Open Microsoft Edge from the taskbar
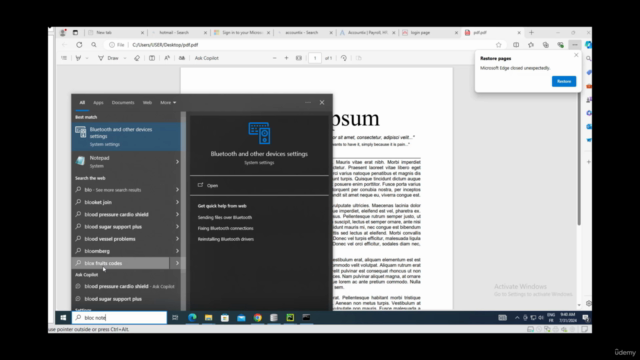 pyautogui.click(x=192, y=318)
